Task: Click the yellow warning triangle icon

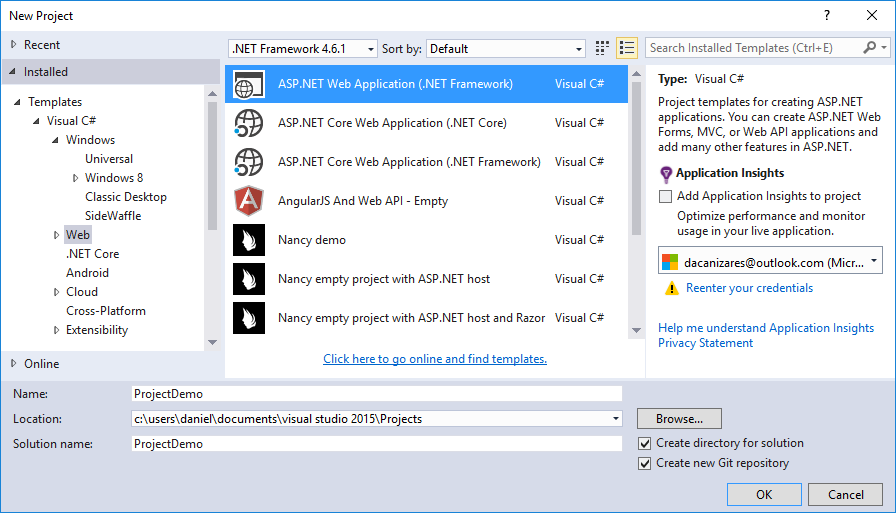Action: click(671, 288)
